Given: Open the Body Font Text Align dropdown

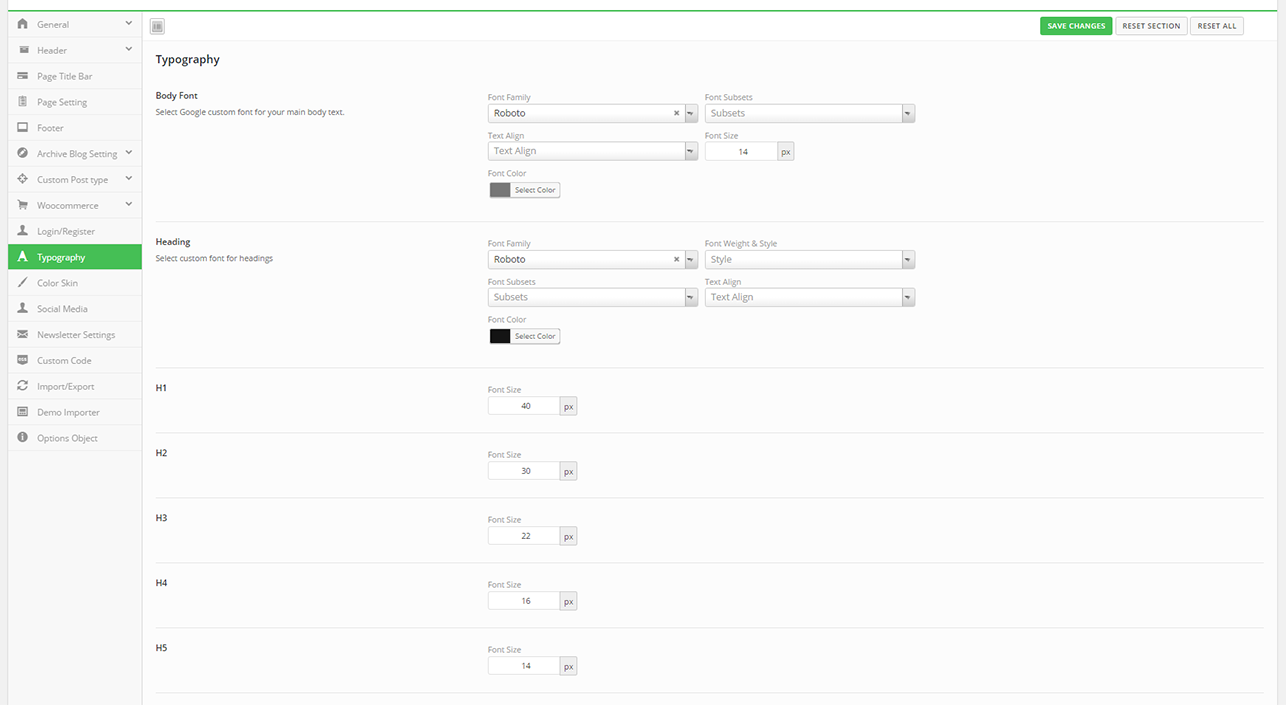Looking at the screenshot, I should [592, 151].
